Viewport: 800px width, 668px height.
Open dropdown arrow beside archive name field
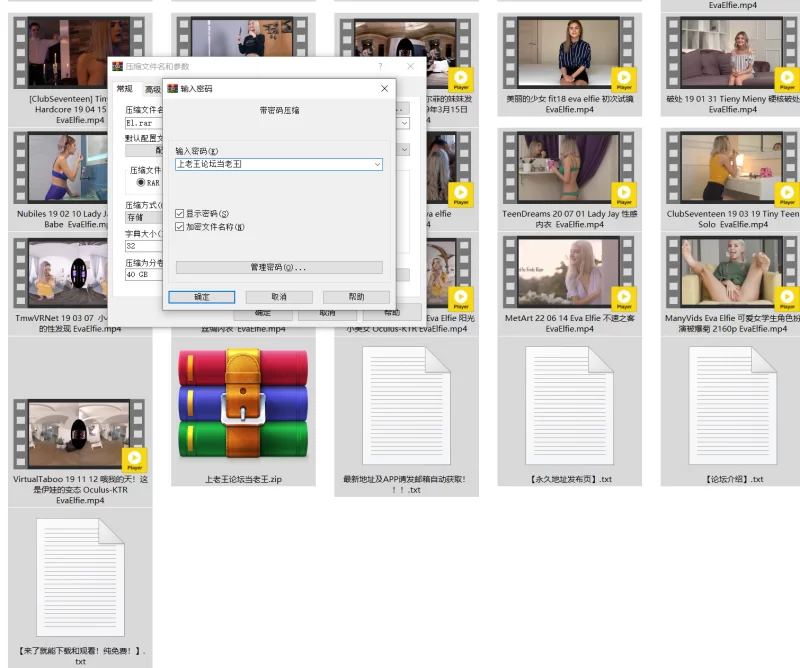[404, 123]
